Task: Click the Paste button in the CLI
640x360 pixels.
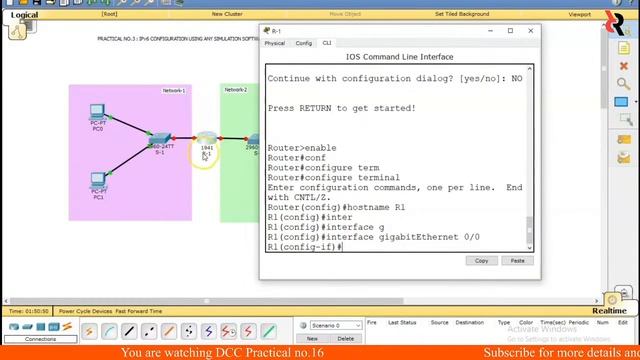Action: tap(518, 260)
